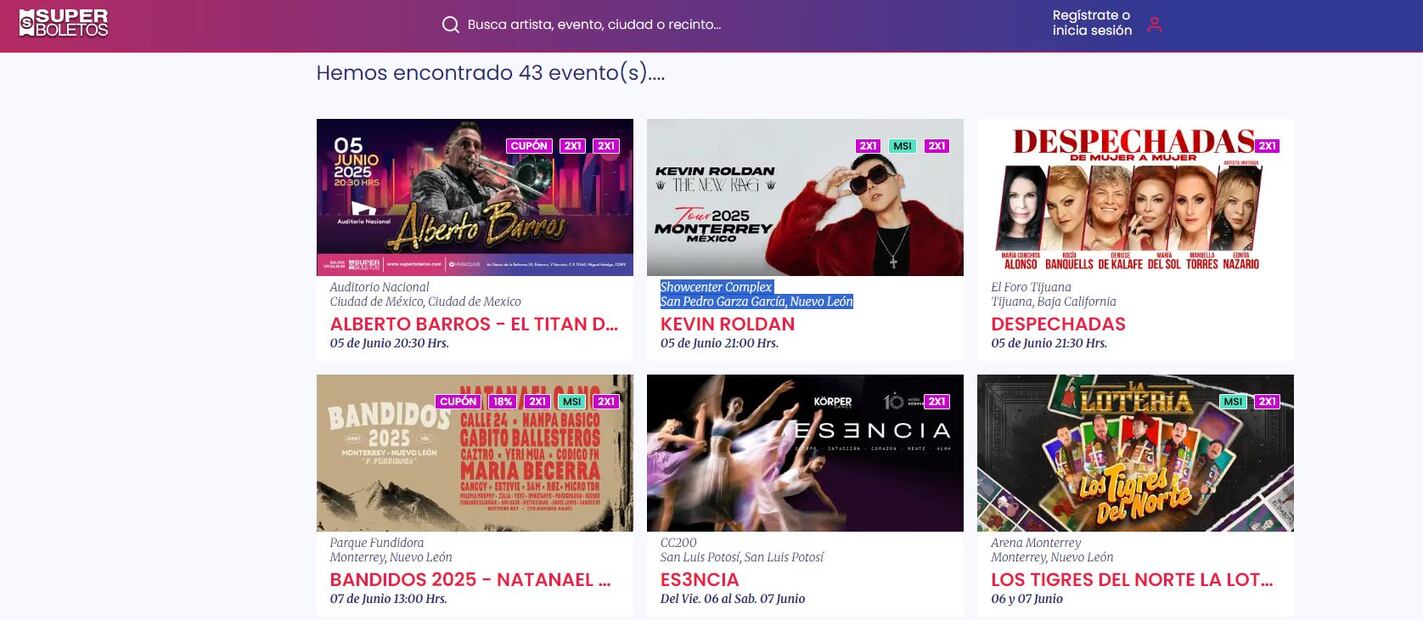The height and width of the screenshot is (620, 1423).
Task: Click MSI badge on Kevin Roldan card
Action: pos(903,146)
